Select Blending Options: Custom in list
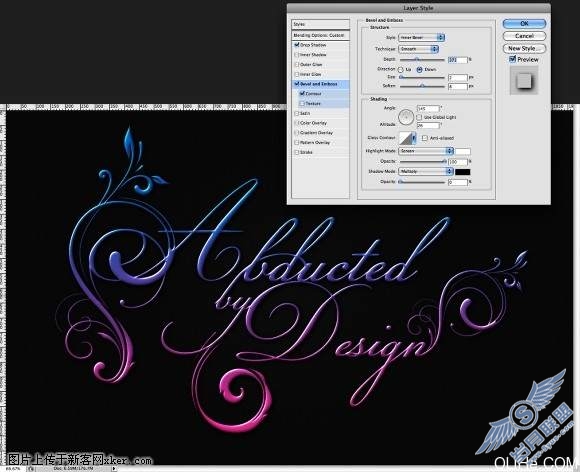The image size is (580, 472). tap(320, 35)
